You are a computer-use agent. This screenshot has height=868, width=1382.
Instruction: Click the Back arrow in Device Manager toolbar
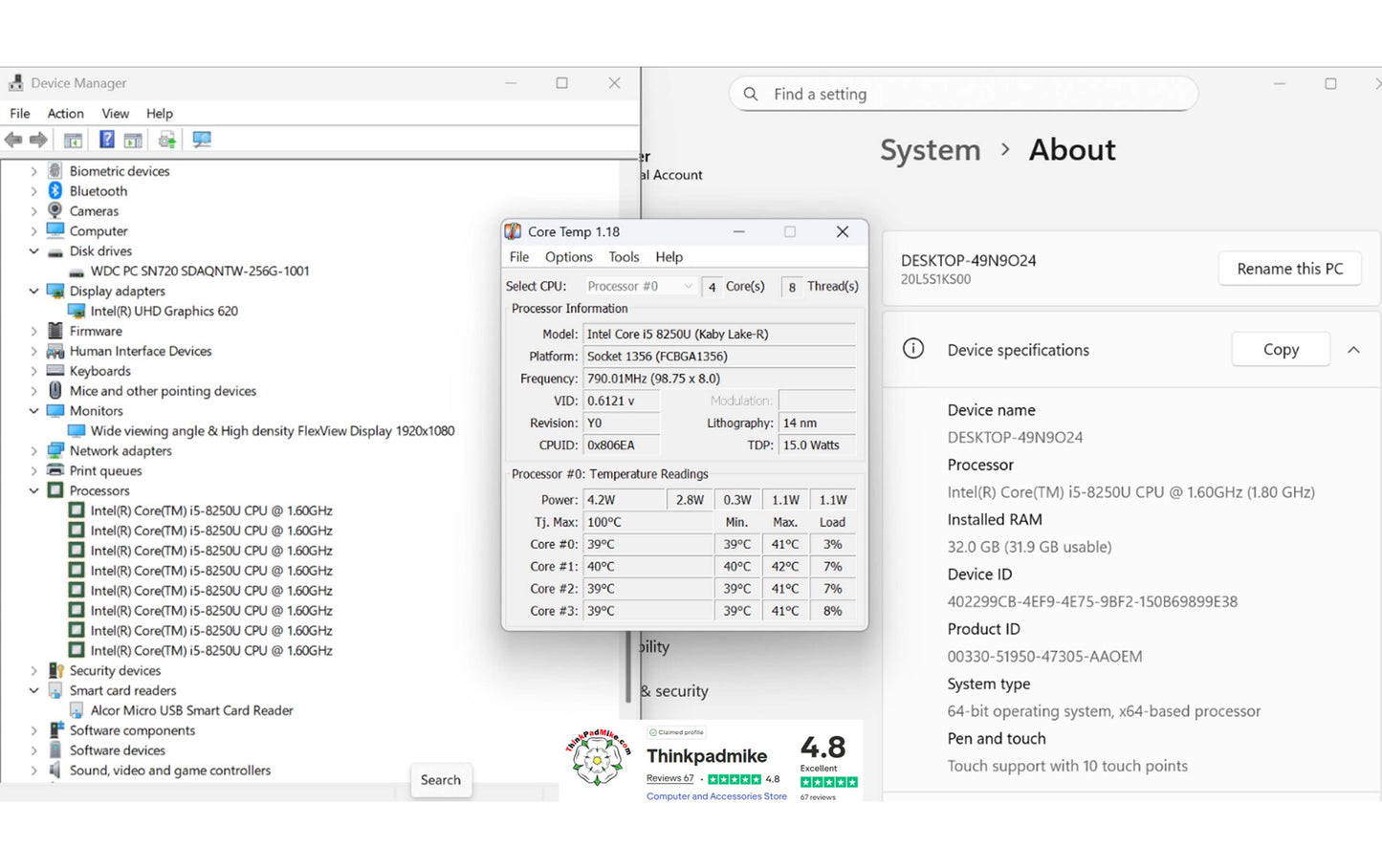coord(13,141)
